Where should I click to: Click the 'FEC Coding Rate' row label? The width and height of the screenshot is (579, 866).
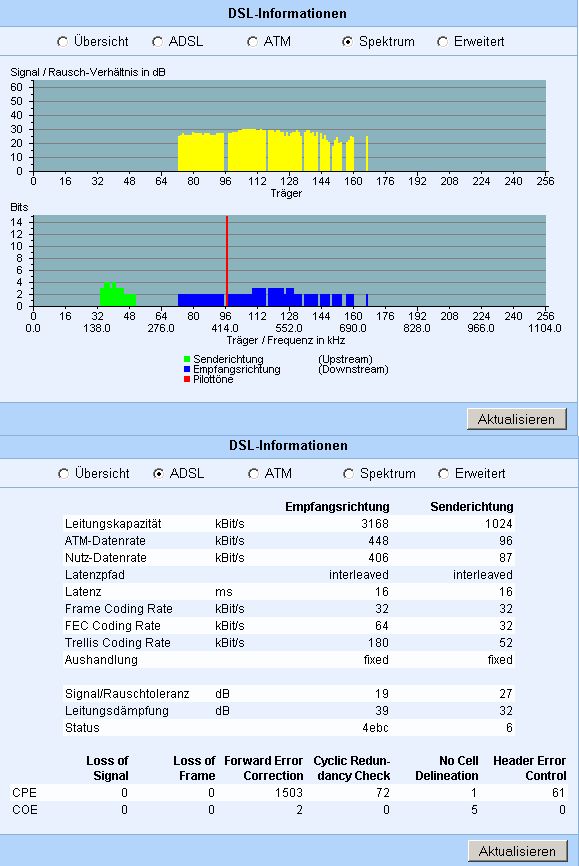coord(113,626)
